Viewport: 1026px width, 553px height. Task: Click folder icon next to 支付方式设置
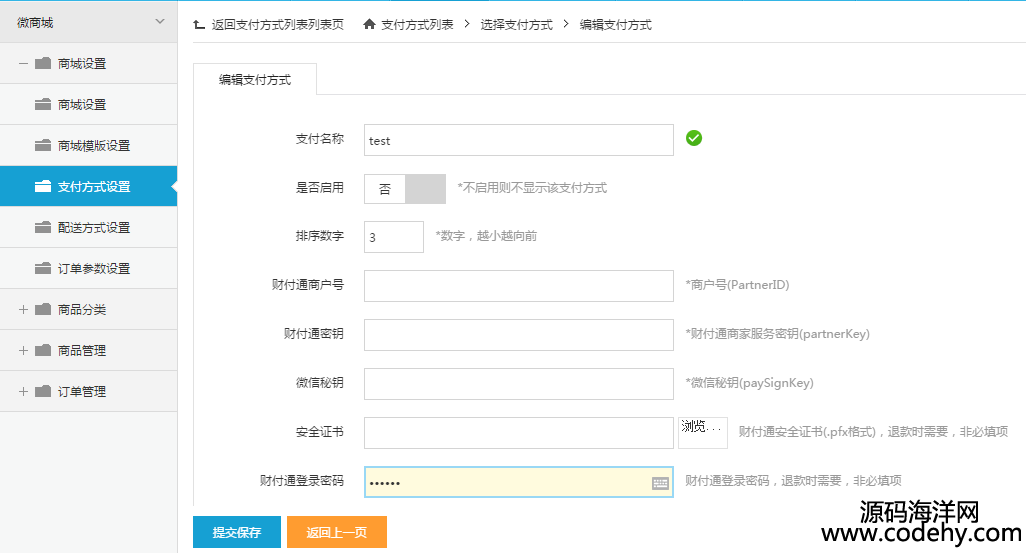43,186
